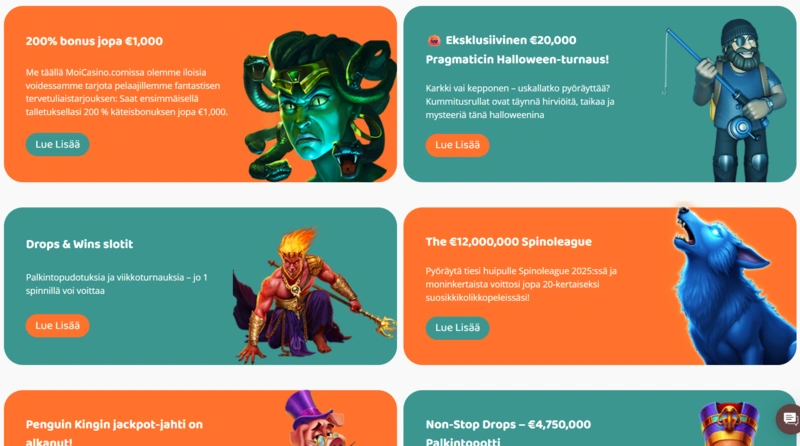Click the pumpkin emoji in Halloween-turnaus title
Viewport: 800px width, 446px height.
point(434,40)
